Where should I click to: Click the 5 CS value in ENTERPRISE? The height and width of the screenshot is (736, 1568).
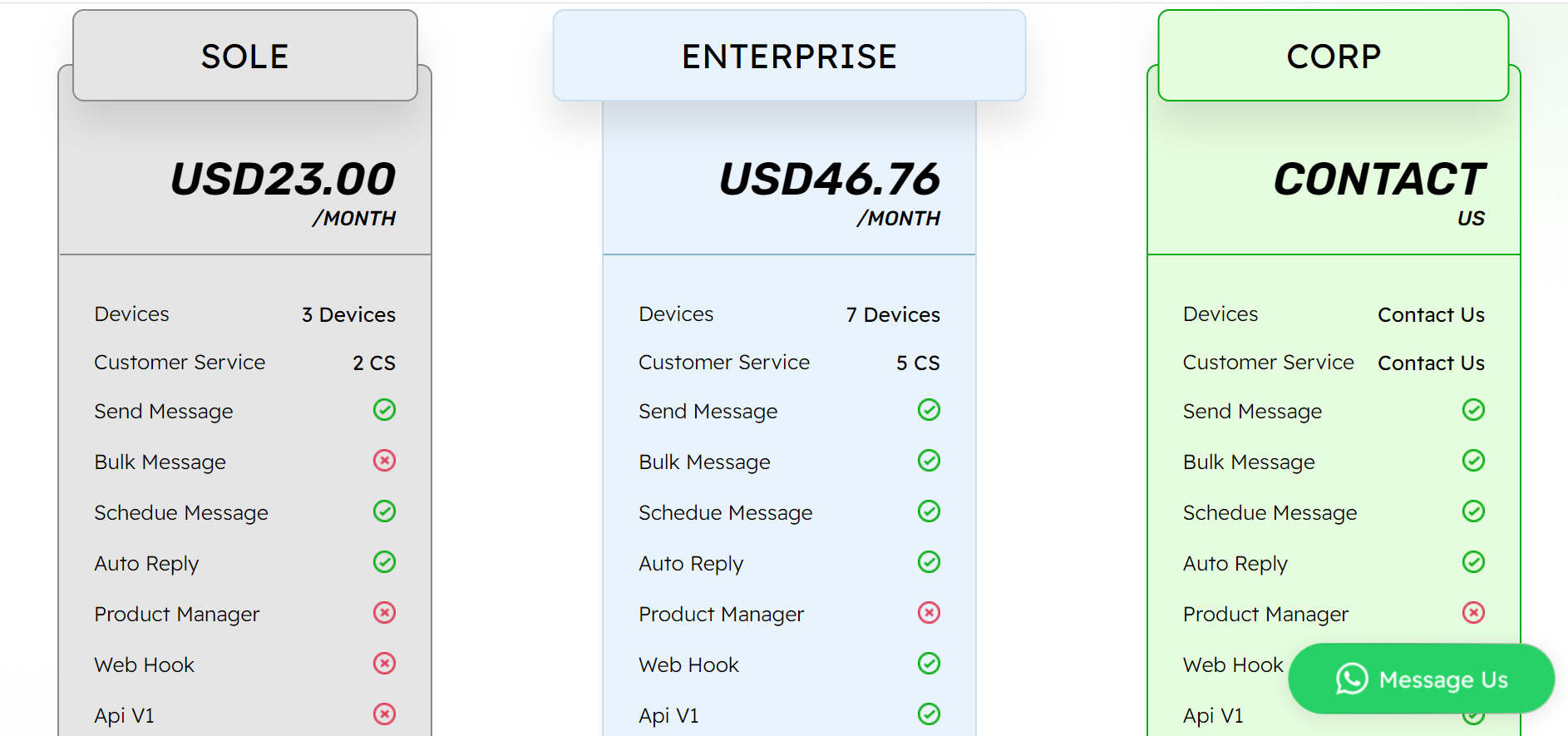tap(918, 363)
